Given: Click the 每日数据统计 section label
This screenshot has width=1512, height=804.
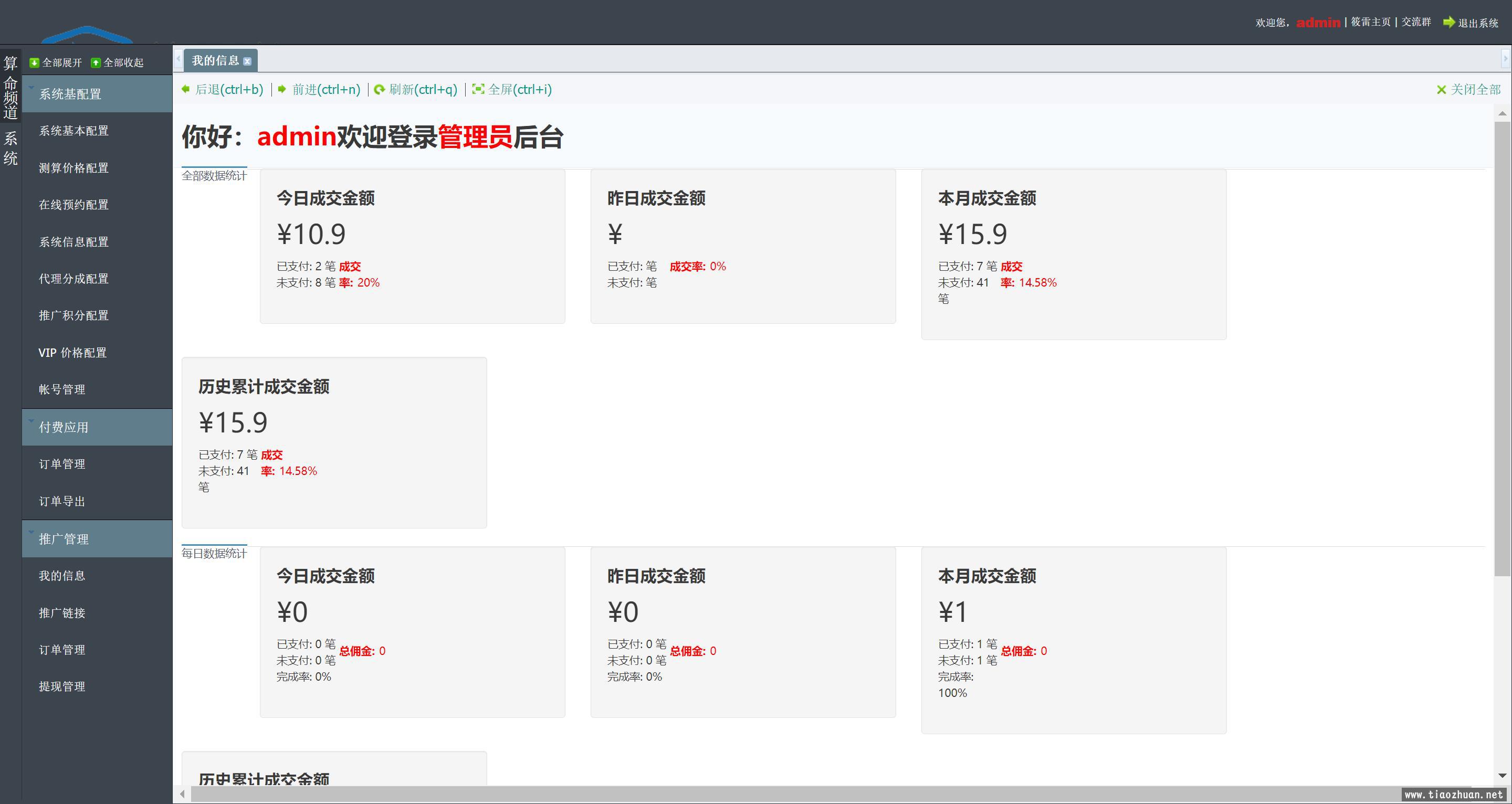Looking at the screenshot, I should coord(214,554).
